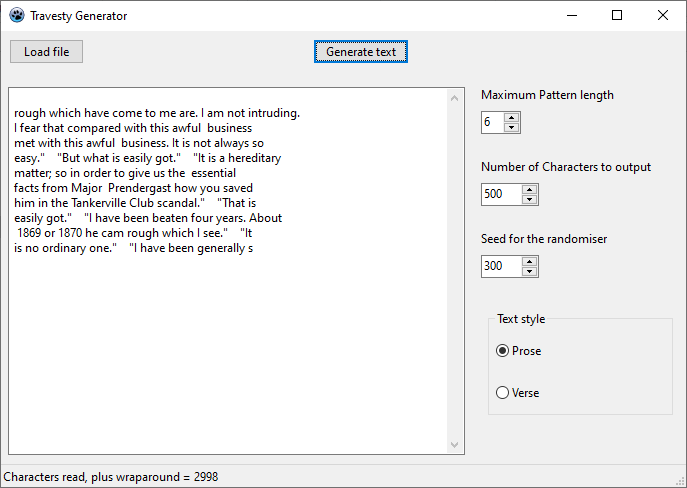This screenshot has width=687, height=488.
Task: Increase Number of Characters to output
Action: pos(529,189)
